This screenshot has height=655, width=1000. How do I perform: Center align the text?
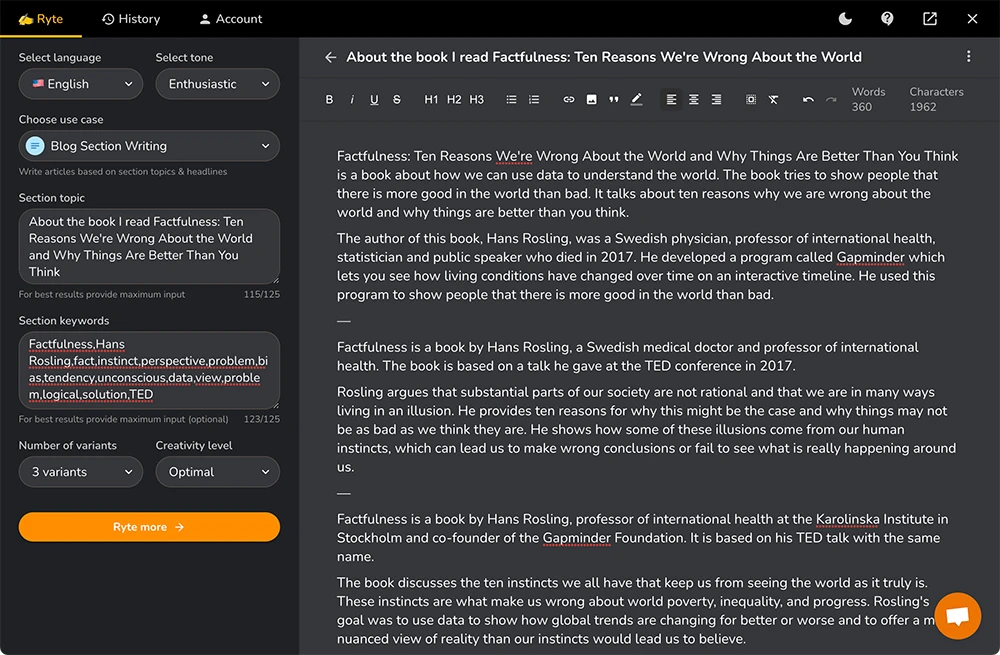(x=694, y=100)
